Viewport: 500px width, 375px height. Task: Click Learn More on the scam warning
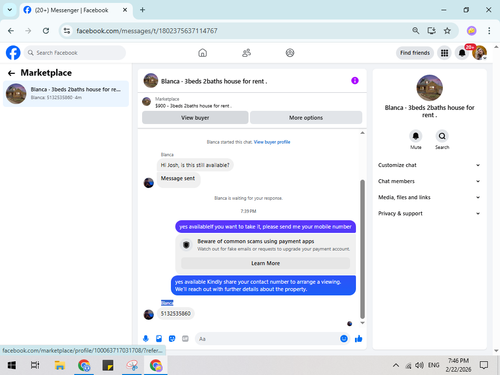(x=266, y=263)
